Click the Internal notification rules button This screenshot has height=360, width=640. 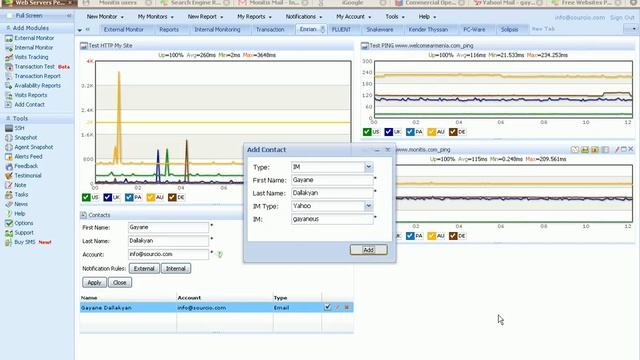tap(176, 269)
